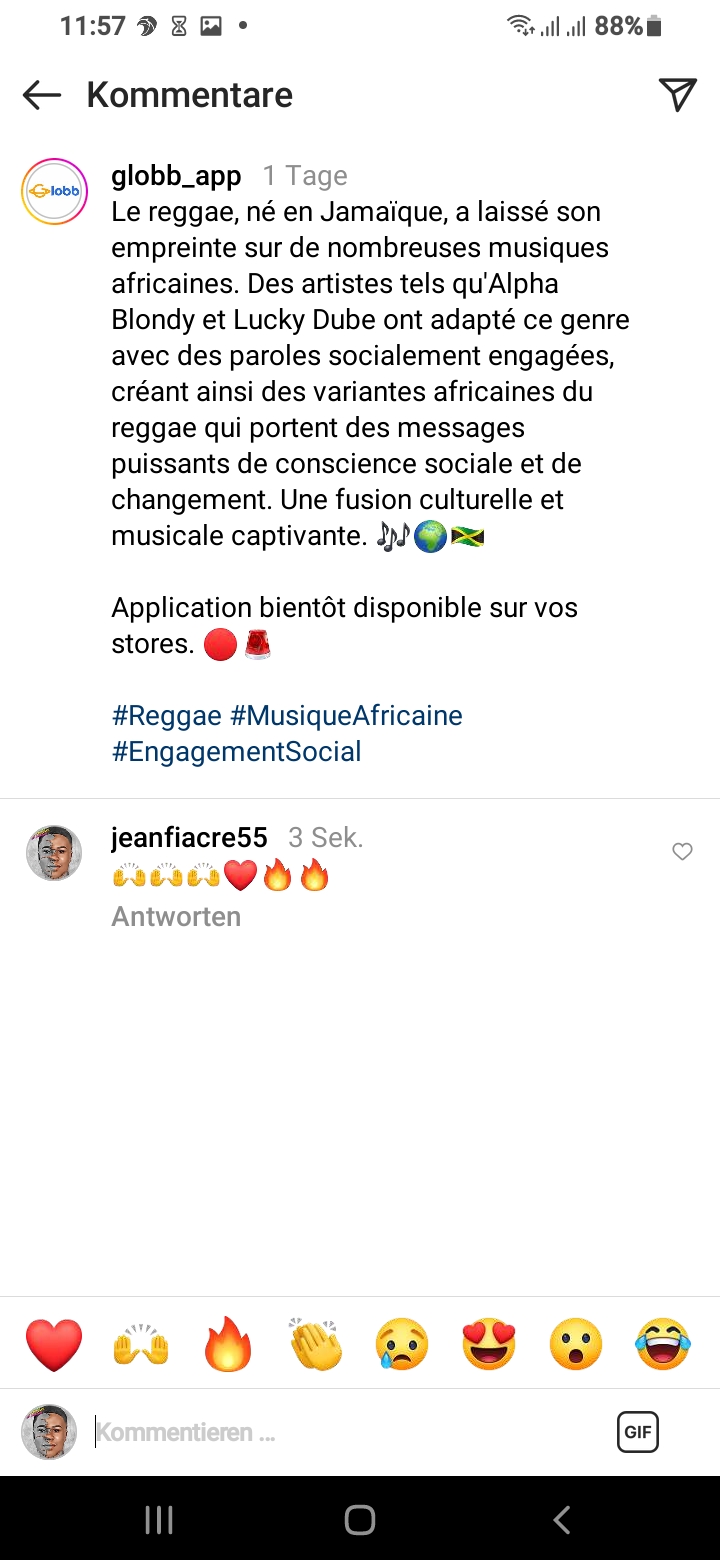Focus the Kommentieren input field
Viewport: 720px width, 1560px height.
340,1432
